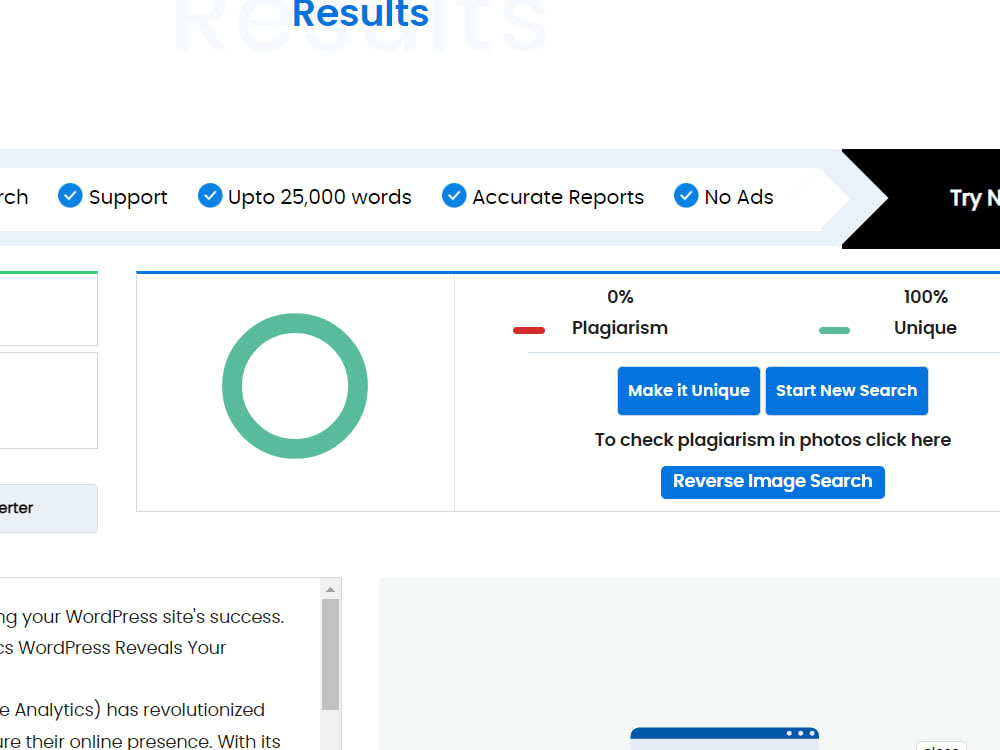1000x750 pixels.
Task: Click the text box scrollbar thumb
Action: coord(330,654)
